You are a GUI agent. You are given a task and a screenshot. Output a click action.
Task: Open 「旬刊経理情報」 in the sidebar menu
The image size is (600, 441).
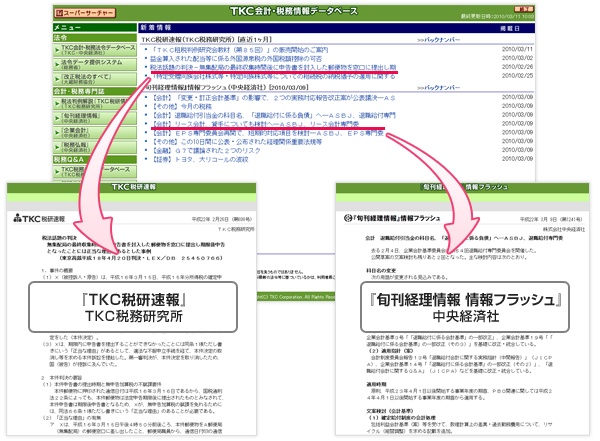(95, 118)
